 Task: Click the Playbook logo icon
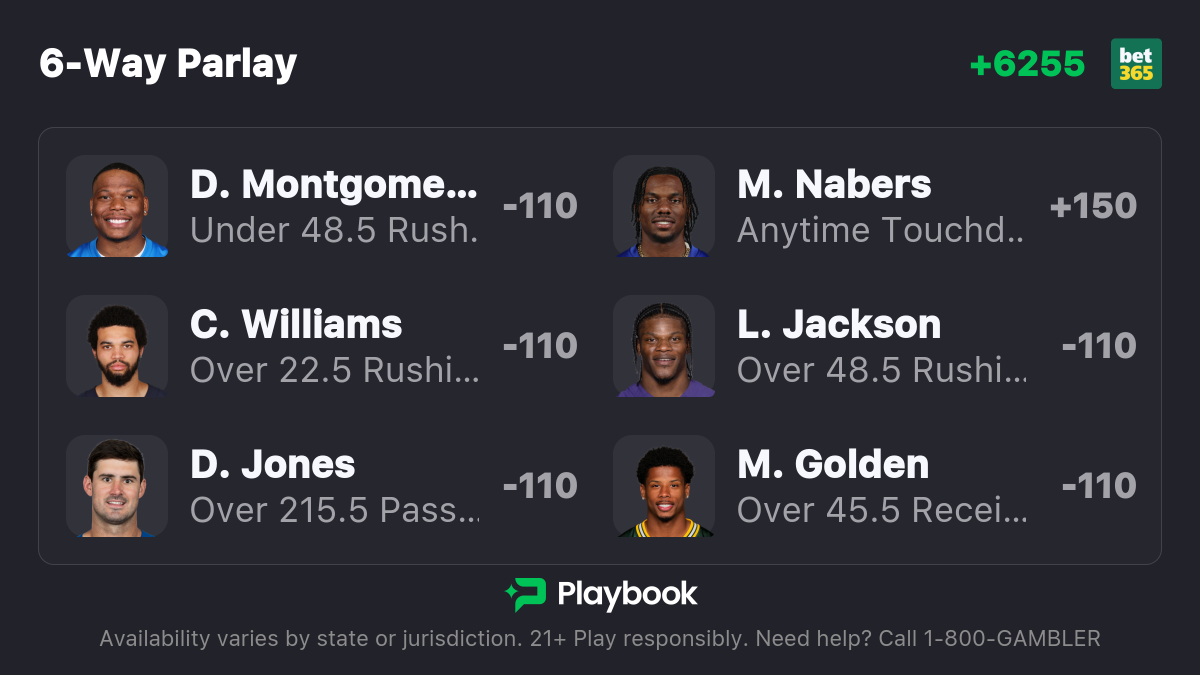[x=525, y=595]
